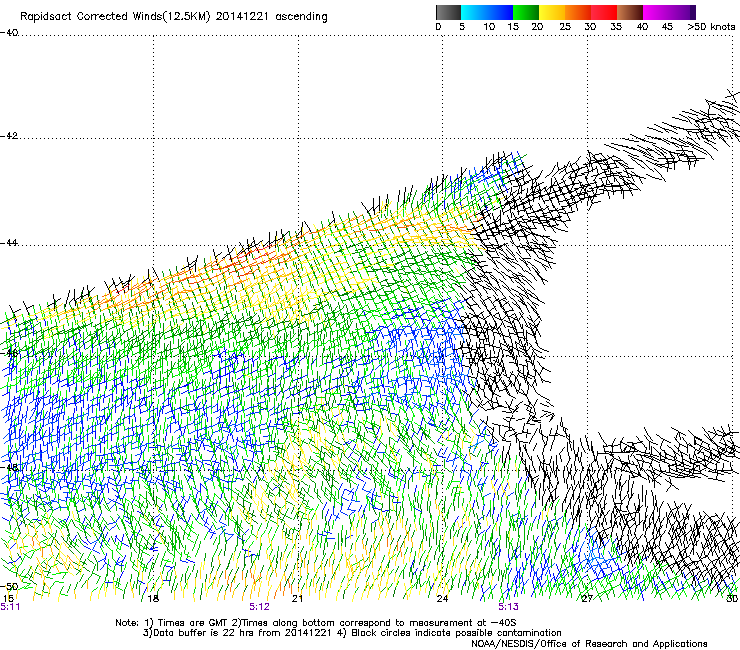Pick the red 30-35 knots legend swatch
The image size is (740, 650).
[x=604, y=12]
